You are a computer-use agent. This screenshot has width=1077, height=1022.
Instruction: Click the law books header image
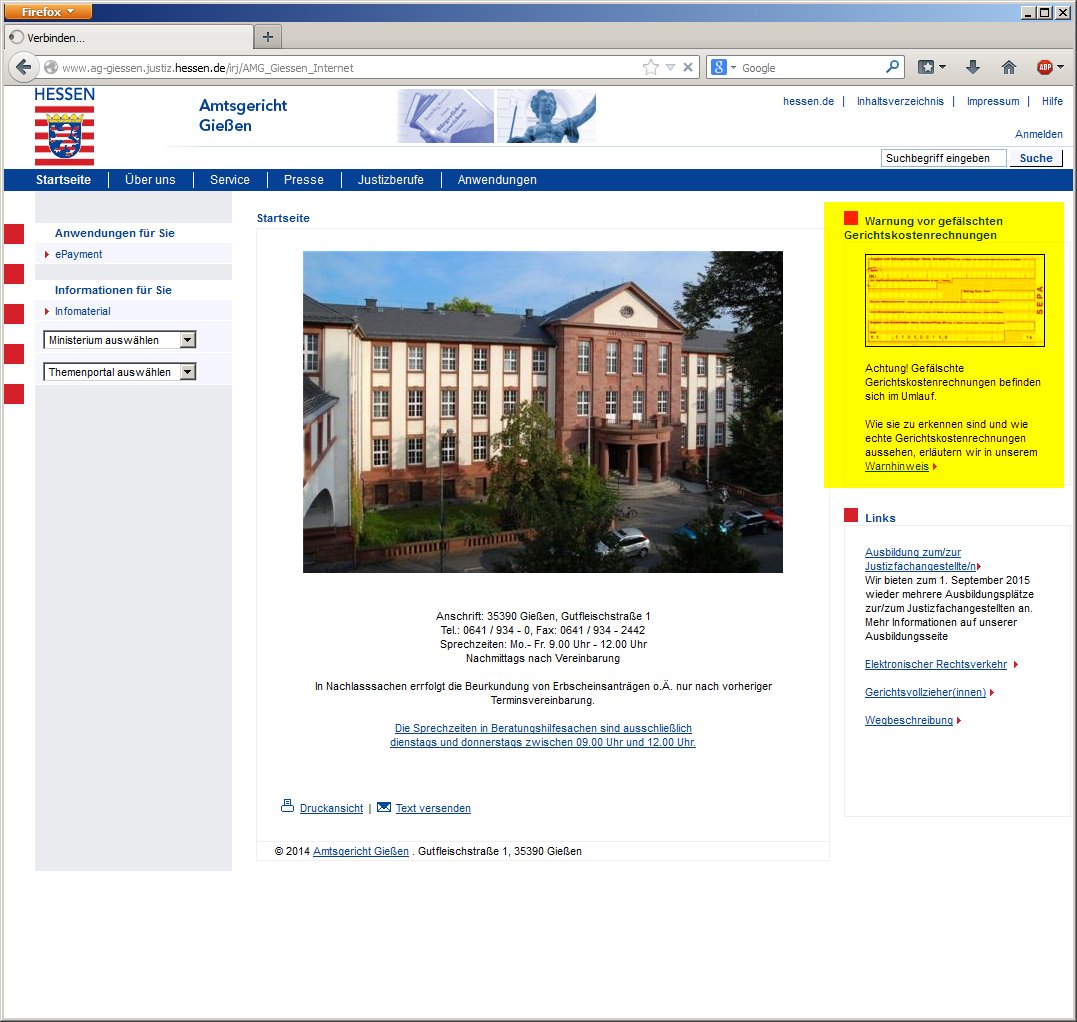click(x=445, y=116)
